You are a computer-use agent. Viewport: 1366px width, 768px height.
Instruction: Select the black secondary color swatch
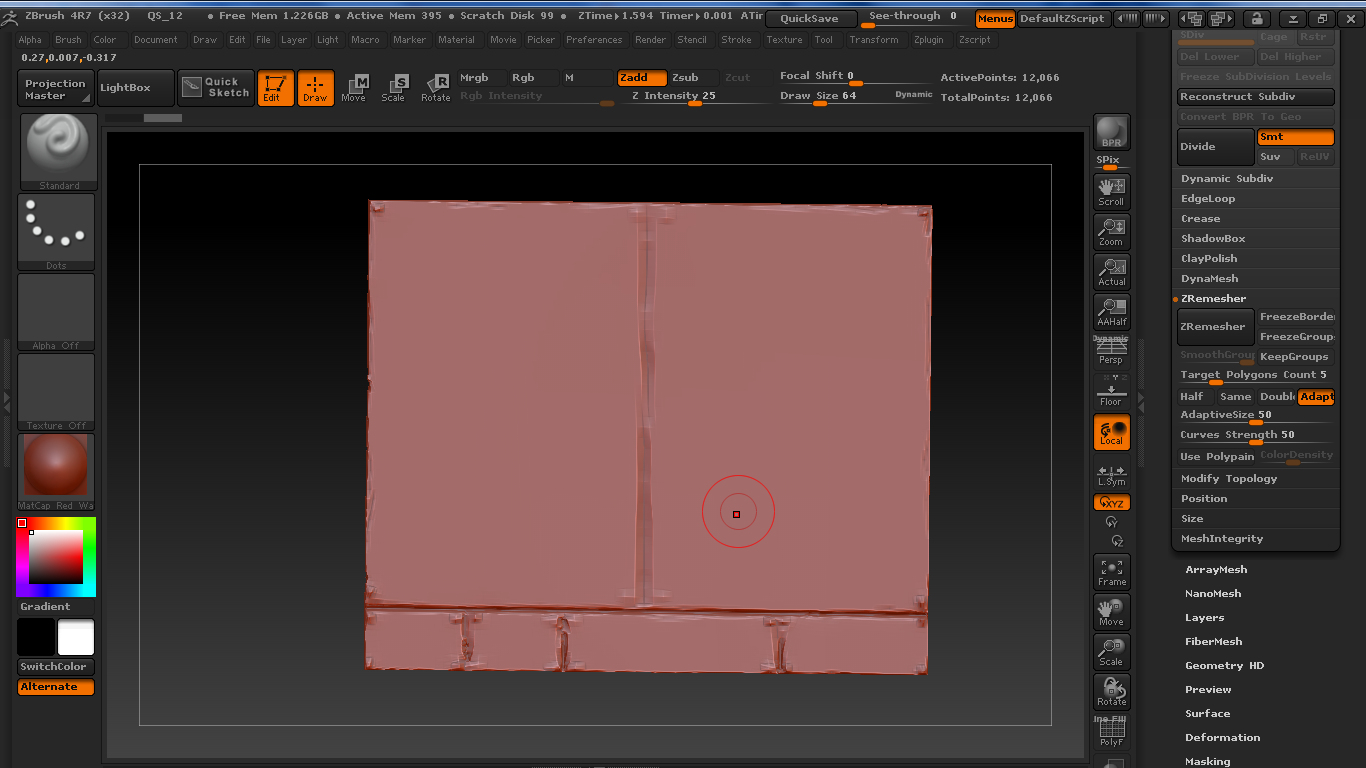[36, 637]
